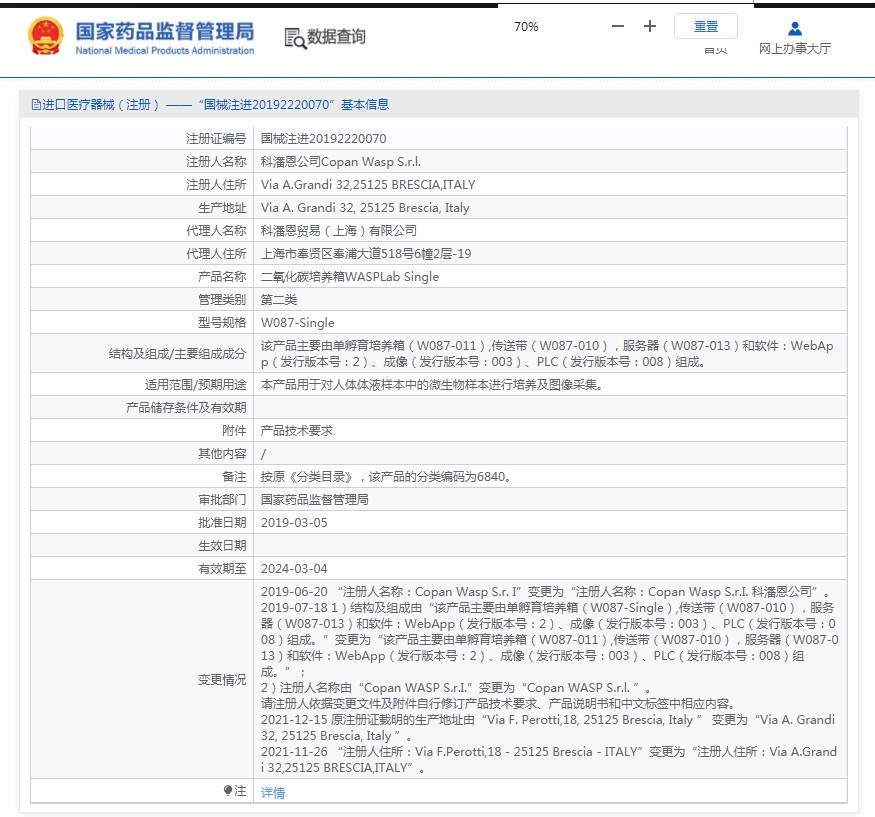The image size is (875, 817).
Task: Zoom out with the minus button
Action: tap(618, 26)
